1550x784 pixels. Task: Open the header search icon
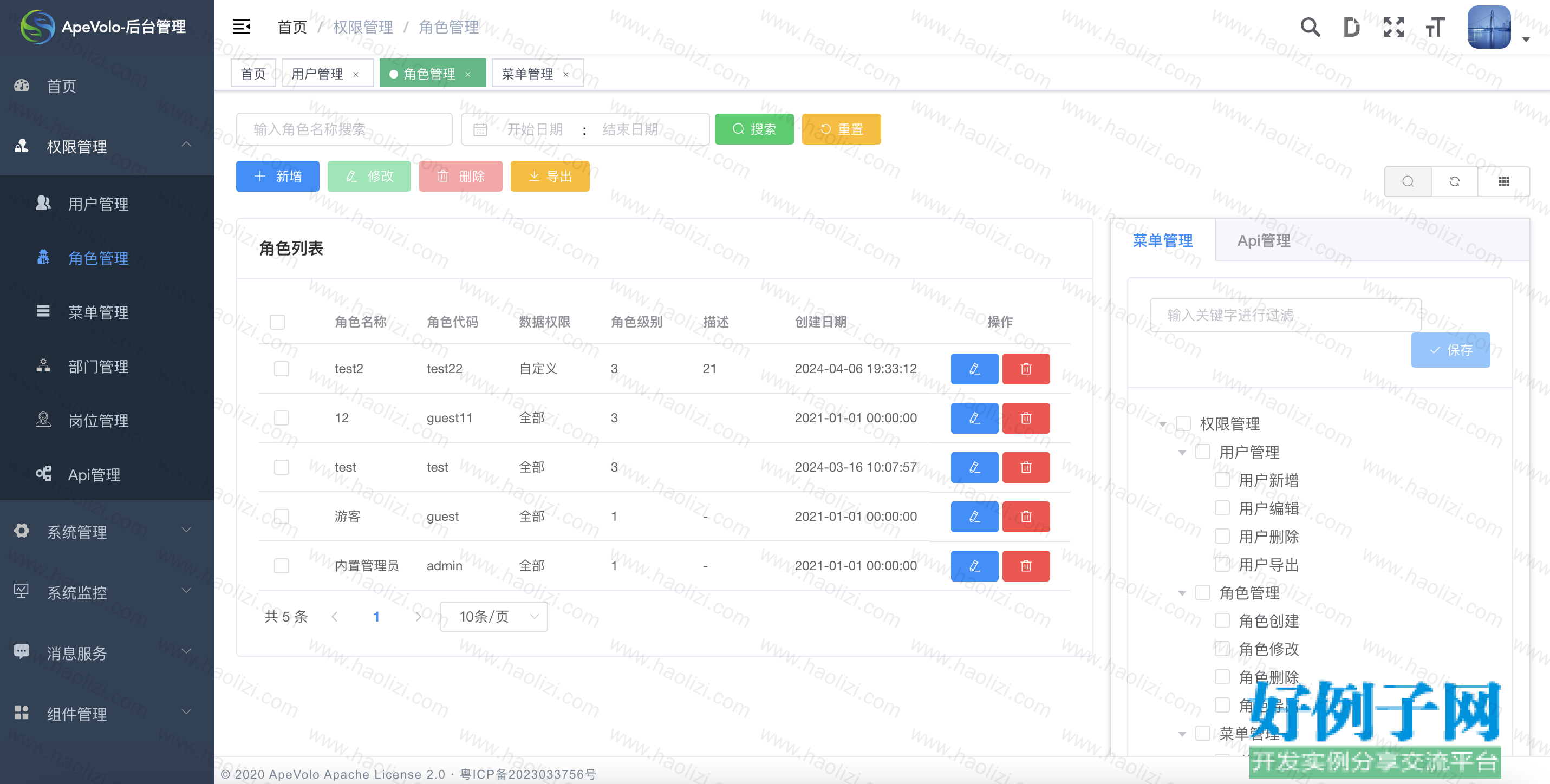click(x=1310, y=27)
